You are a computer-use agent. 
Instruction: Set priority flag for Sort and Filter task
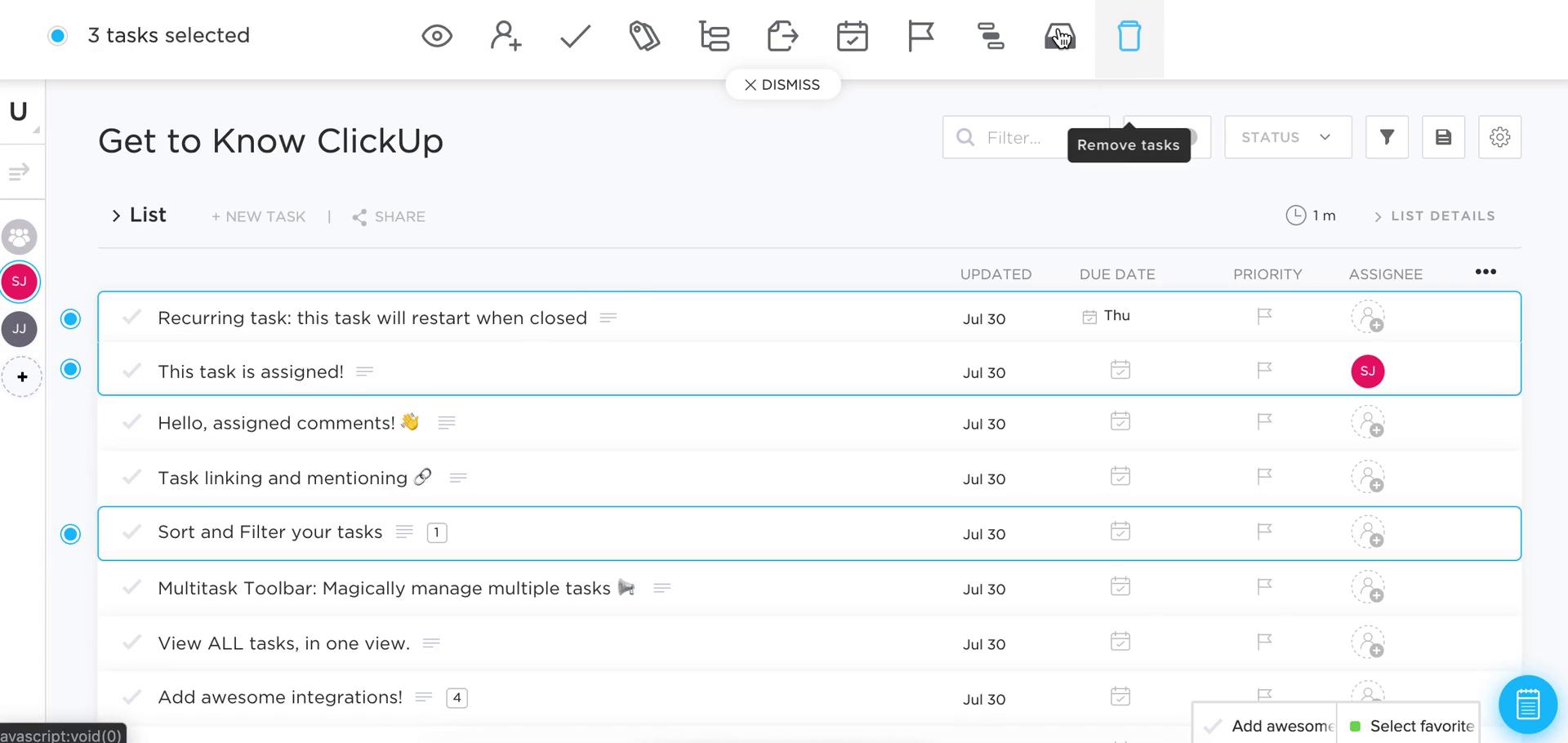point(1264,532)
